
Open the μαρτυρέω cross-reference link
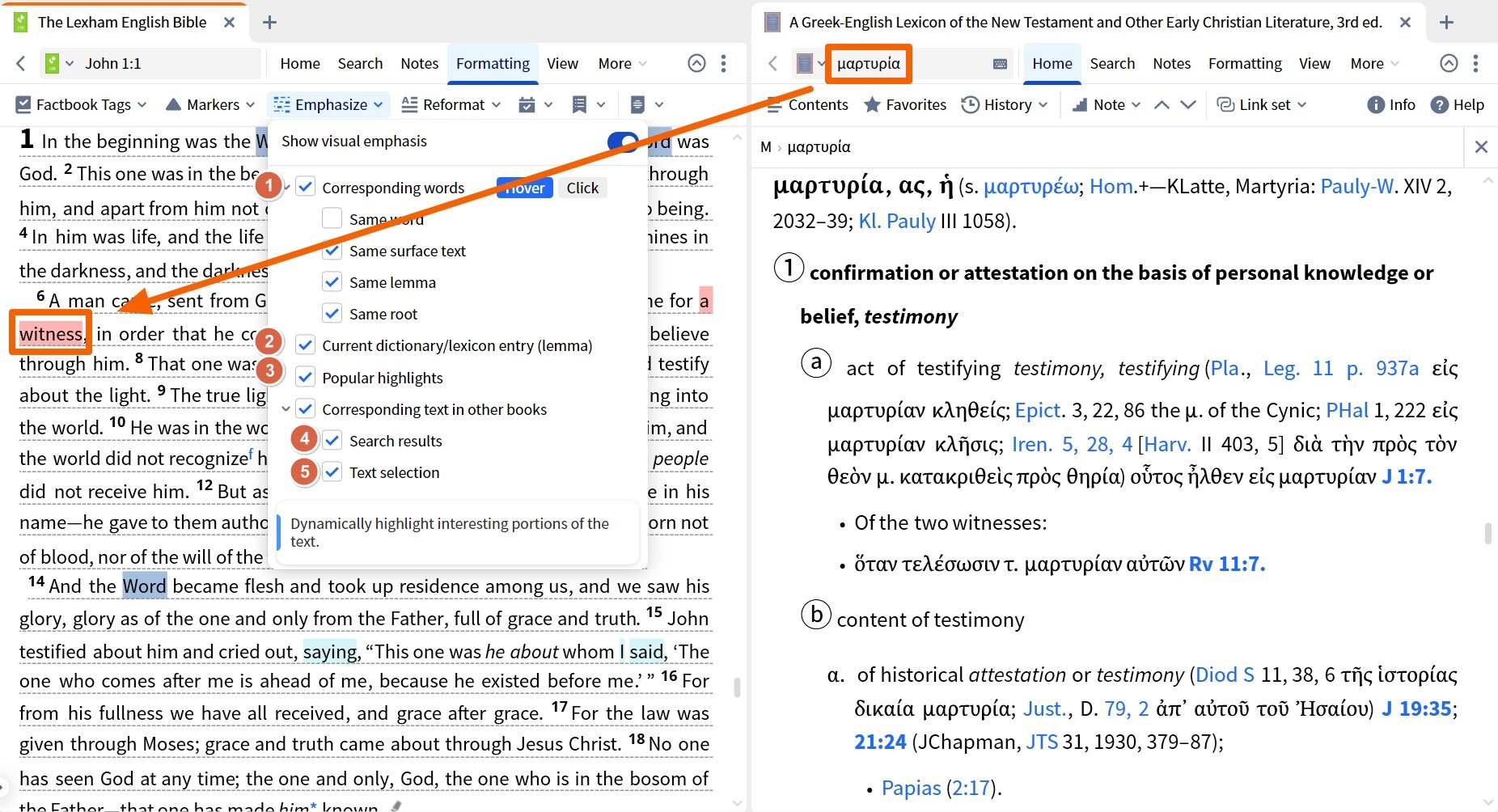coord(1030,187)
